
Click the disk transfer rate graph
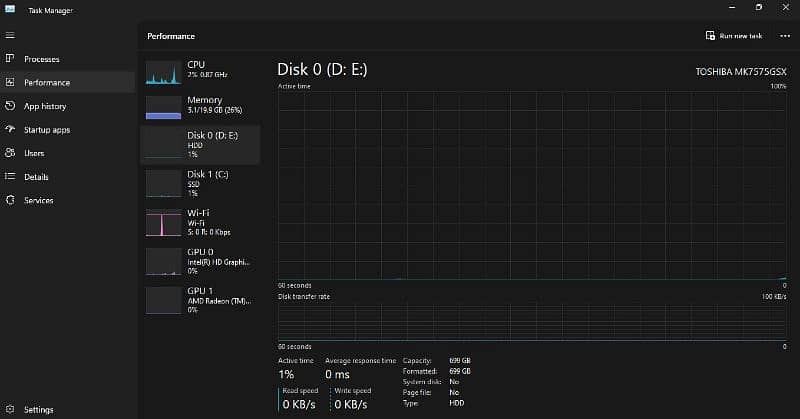pos(531,320)
